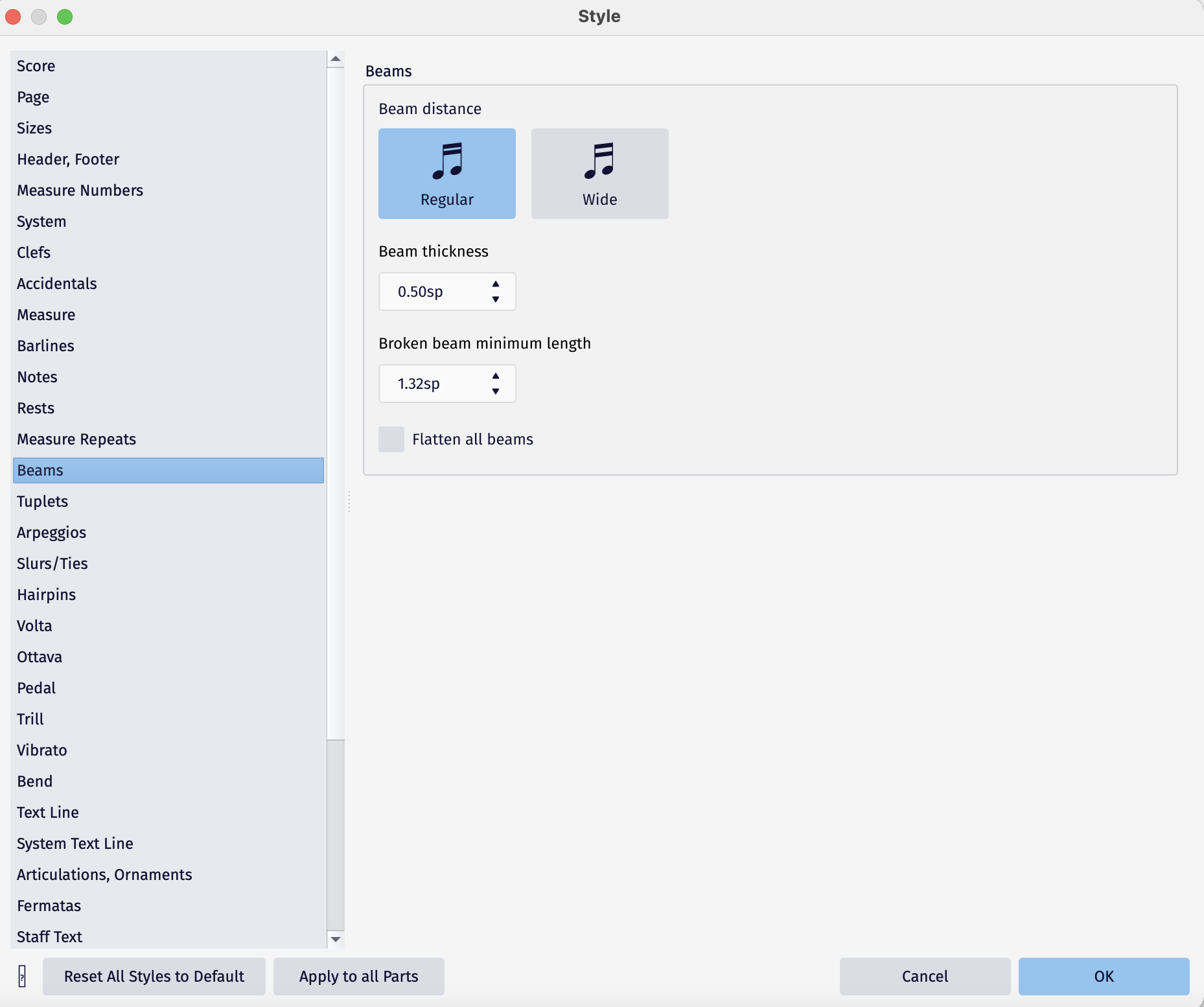
Task: Open help via the question mark icon
Action: click(x=21, y=977)
